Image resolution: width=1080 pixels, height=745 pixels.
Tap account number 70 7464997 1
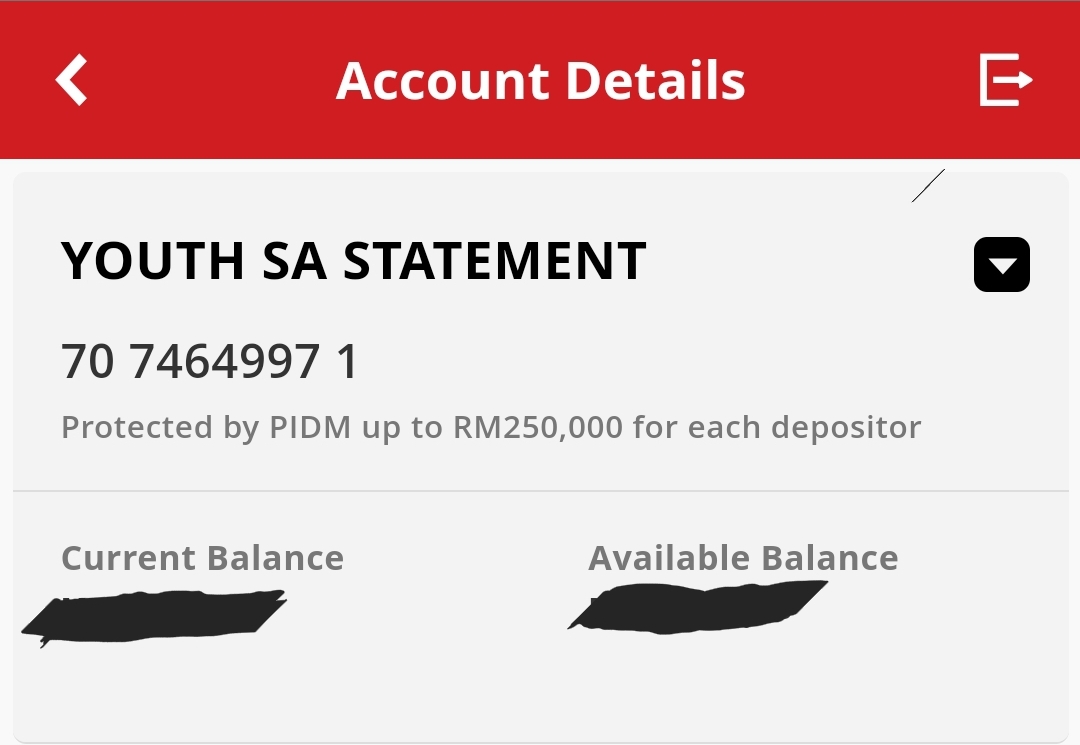[209, 362]
